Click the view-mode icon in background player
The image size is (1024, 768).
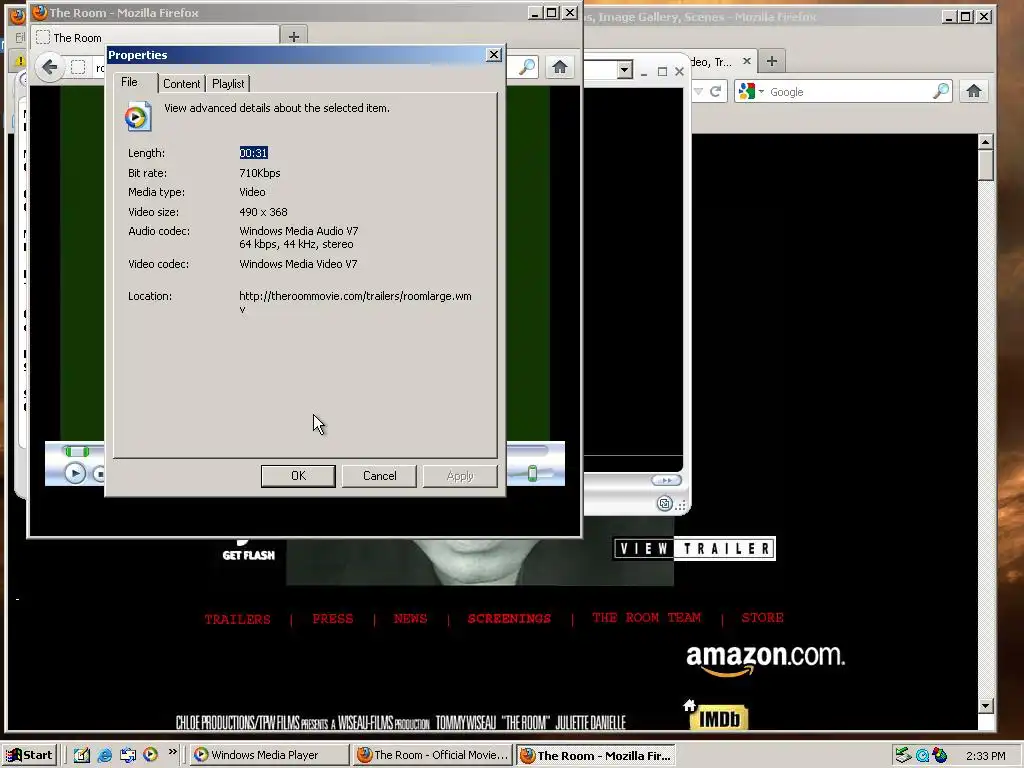coord(664,504)
